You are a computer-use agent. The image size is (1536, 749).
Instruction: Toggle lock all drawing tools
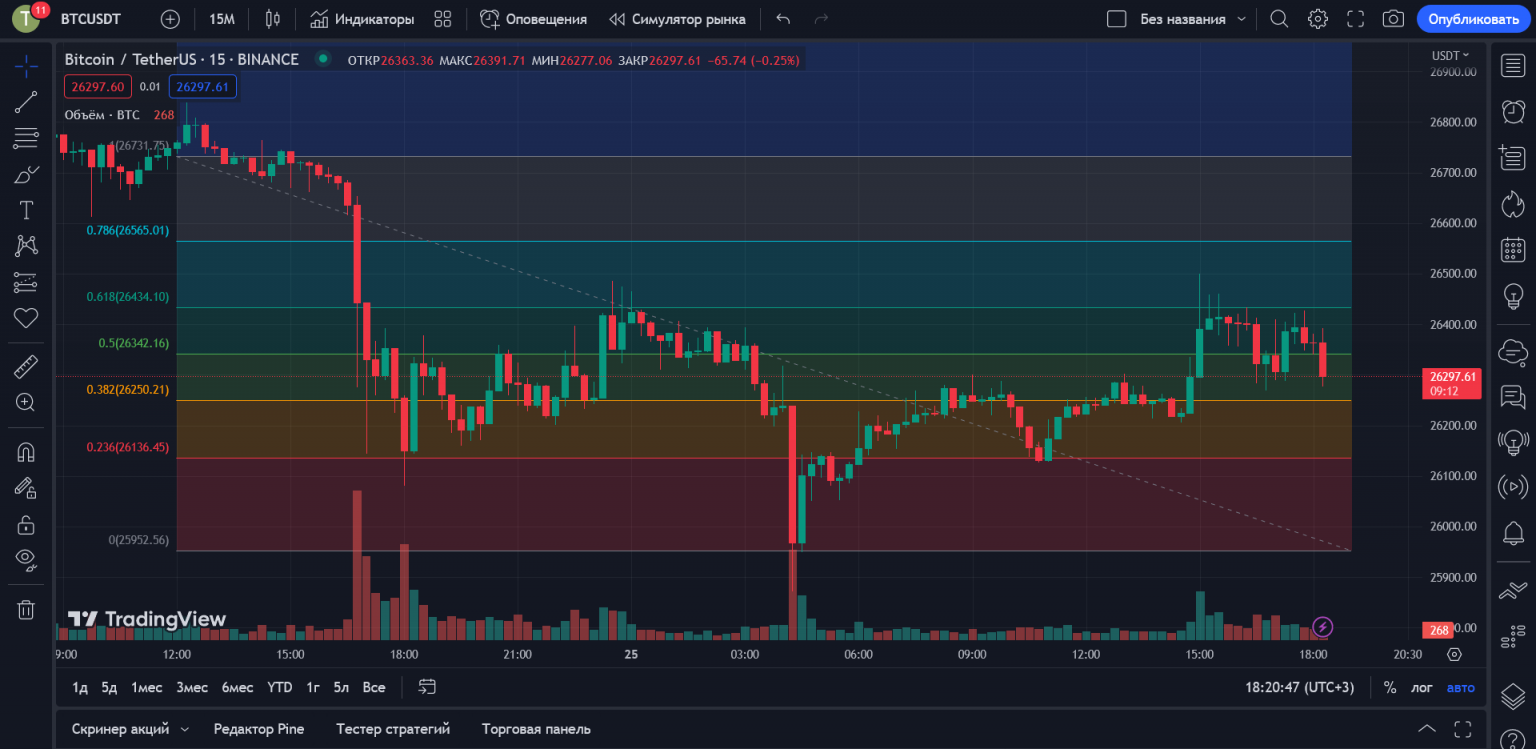26,524
